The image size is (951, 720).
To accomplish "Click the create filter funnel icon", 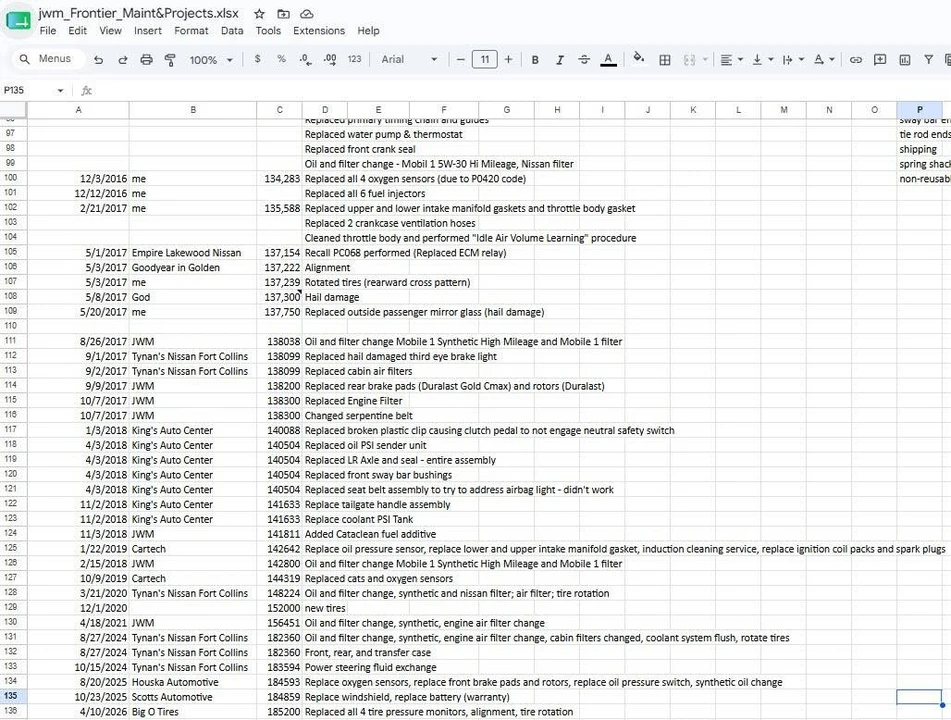I will pyautogui.click(x=929, y=59).
